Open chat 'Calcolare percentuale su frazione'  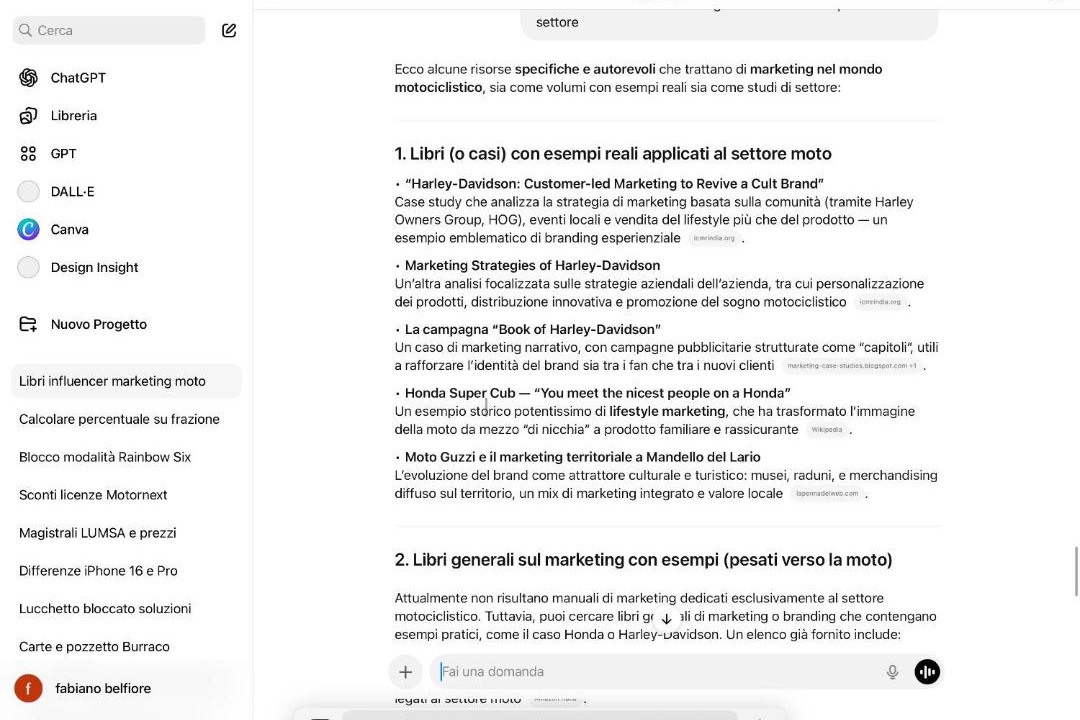(x=119, y=419)
